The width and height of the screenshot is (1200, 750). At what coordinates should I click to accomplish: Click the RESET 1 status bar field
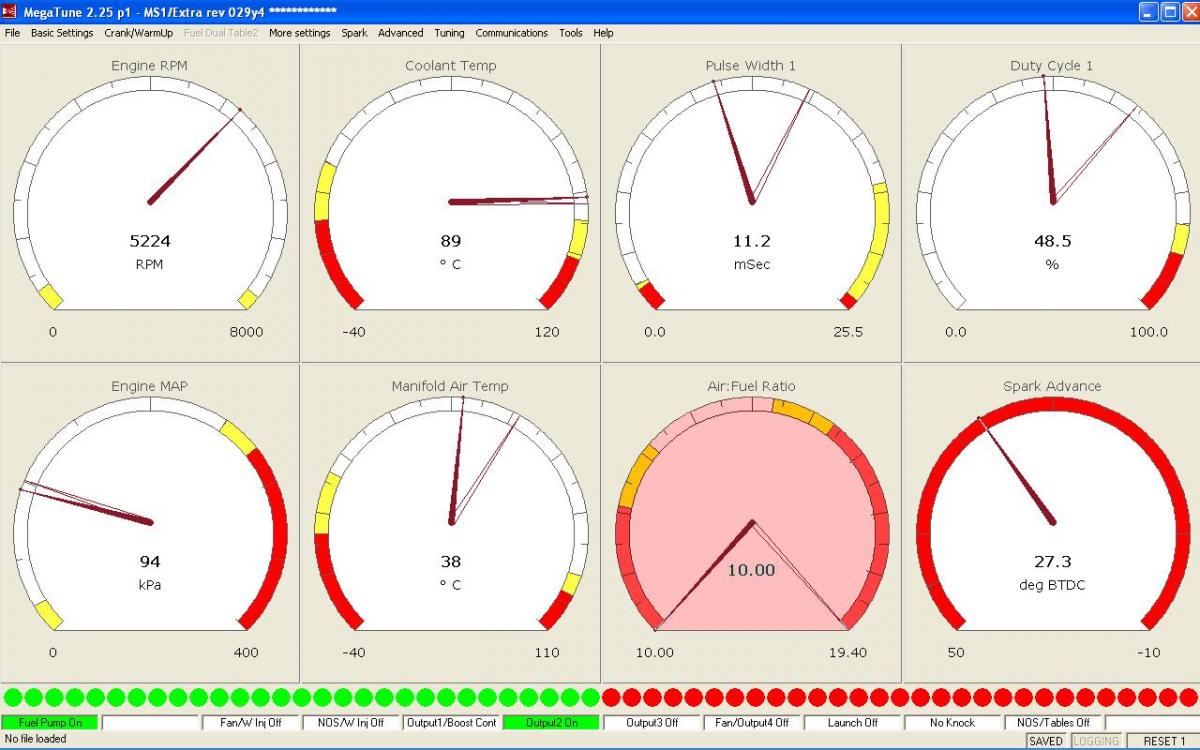[x=1163, y=741]
